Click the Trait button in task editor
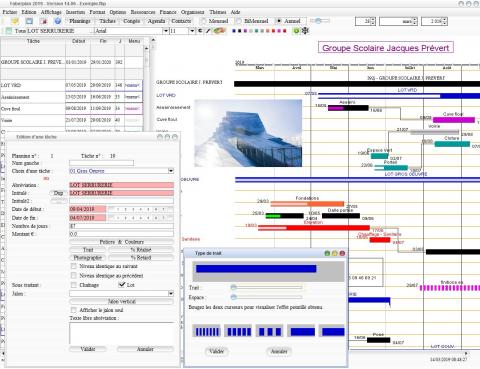 point(88,250)
